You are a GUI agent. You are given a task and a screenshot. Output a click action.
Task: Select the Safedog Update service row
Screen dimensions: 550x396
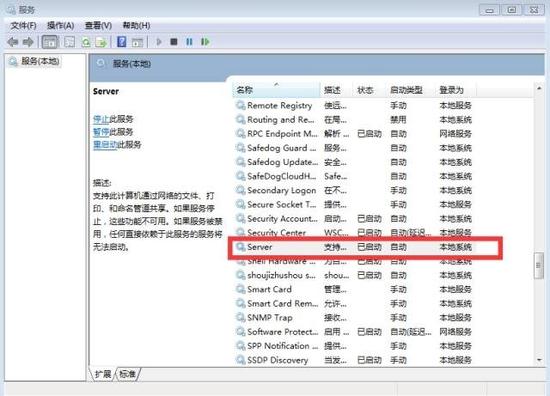[x=354, y=162]
